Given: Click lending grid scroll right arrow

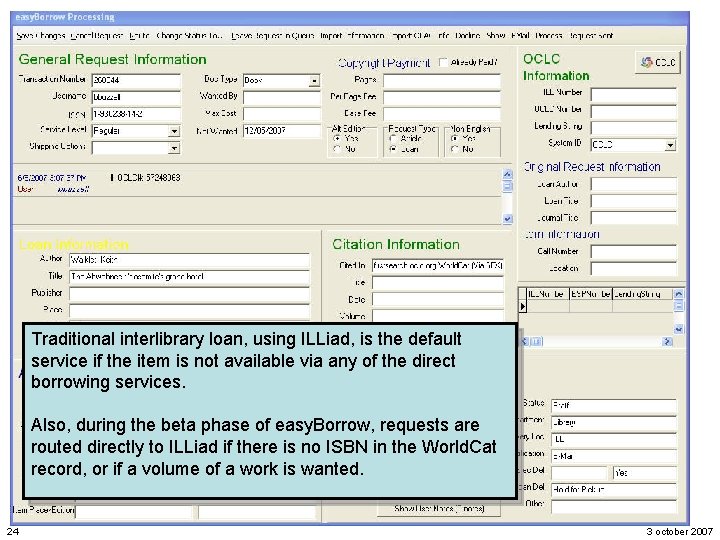Looking at the screenshot, I should (x=668, y=341).
